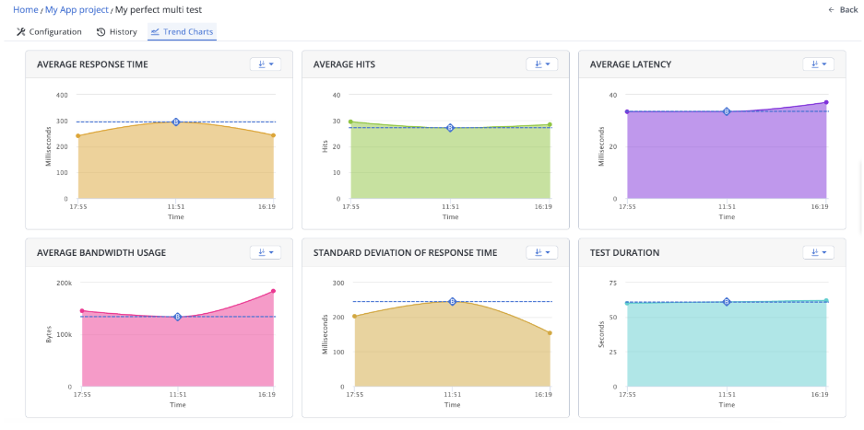Screen dimensions: 864x430
Task: Click the AVERAGE BANDWIDTH USAGE panel title
Action: pyautogui.click(x=101, y=253)
